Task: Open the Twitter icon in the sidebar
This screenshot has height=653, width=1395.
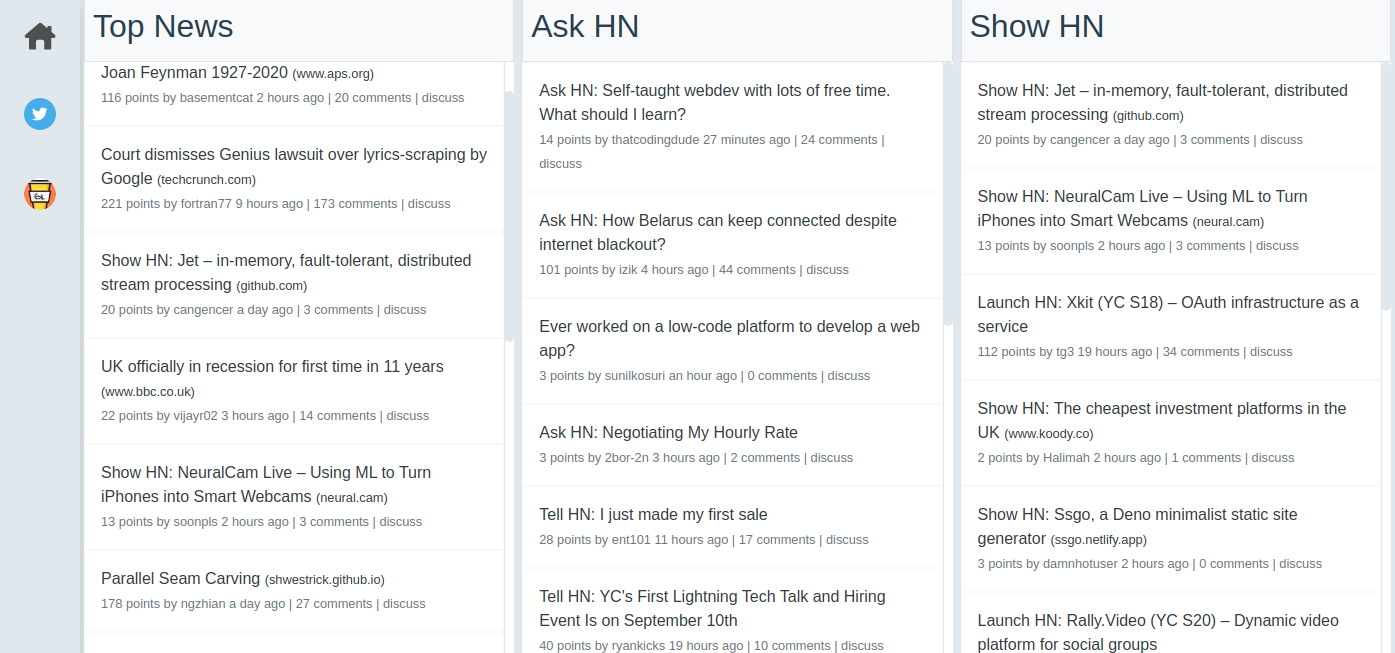Action: coord(39,114)
